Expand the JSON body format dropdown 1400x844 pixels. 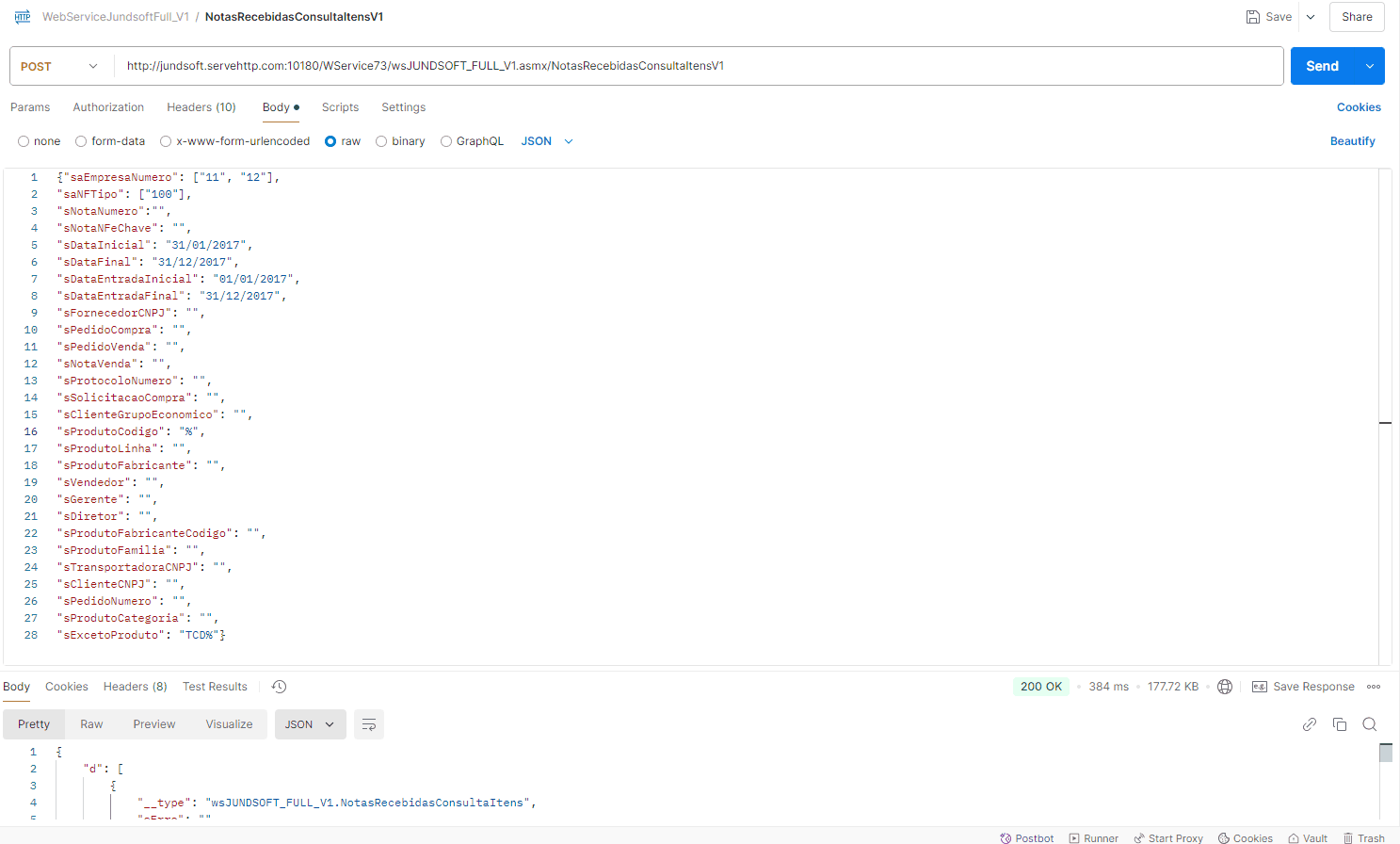[x=547, y=141]
